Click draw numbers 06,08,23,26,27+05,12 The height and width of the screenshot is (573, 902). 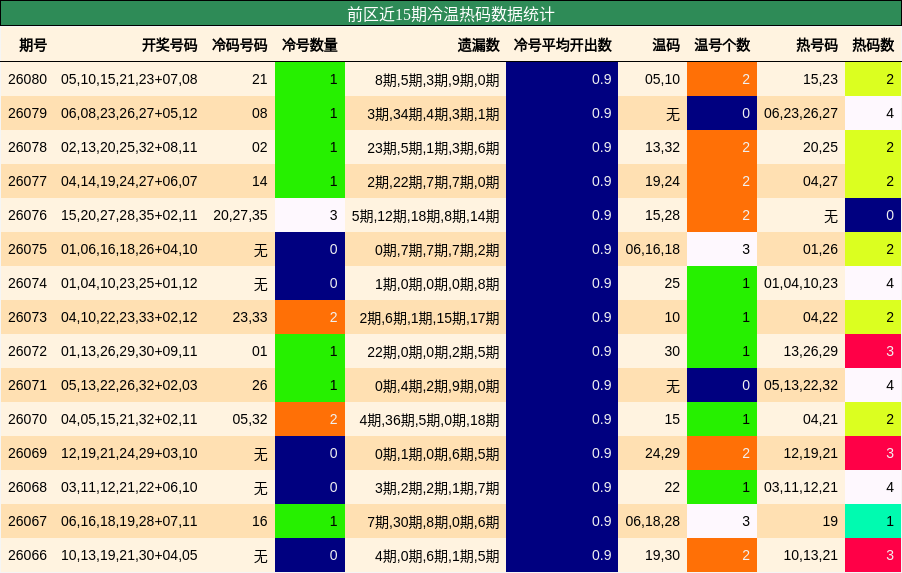[129, 113]
